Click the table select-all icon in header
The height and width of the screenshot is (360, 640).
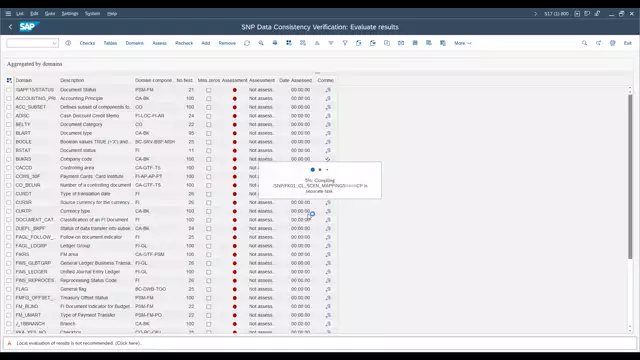coord(9,80)
